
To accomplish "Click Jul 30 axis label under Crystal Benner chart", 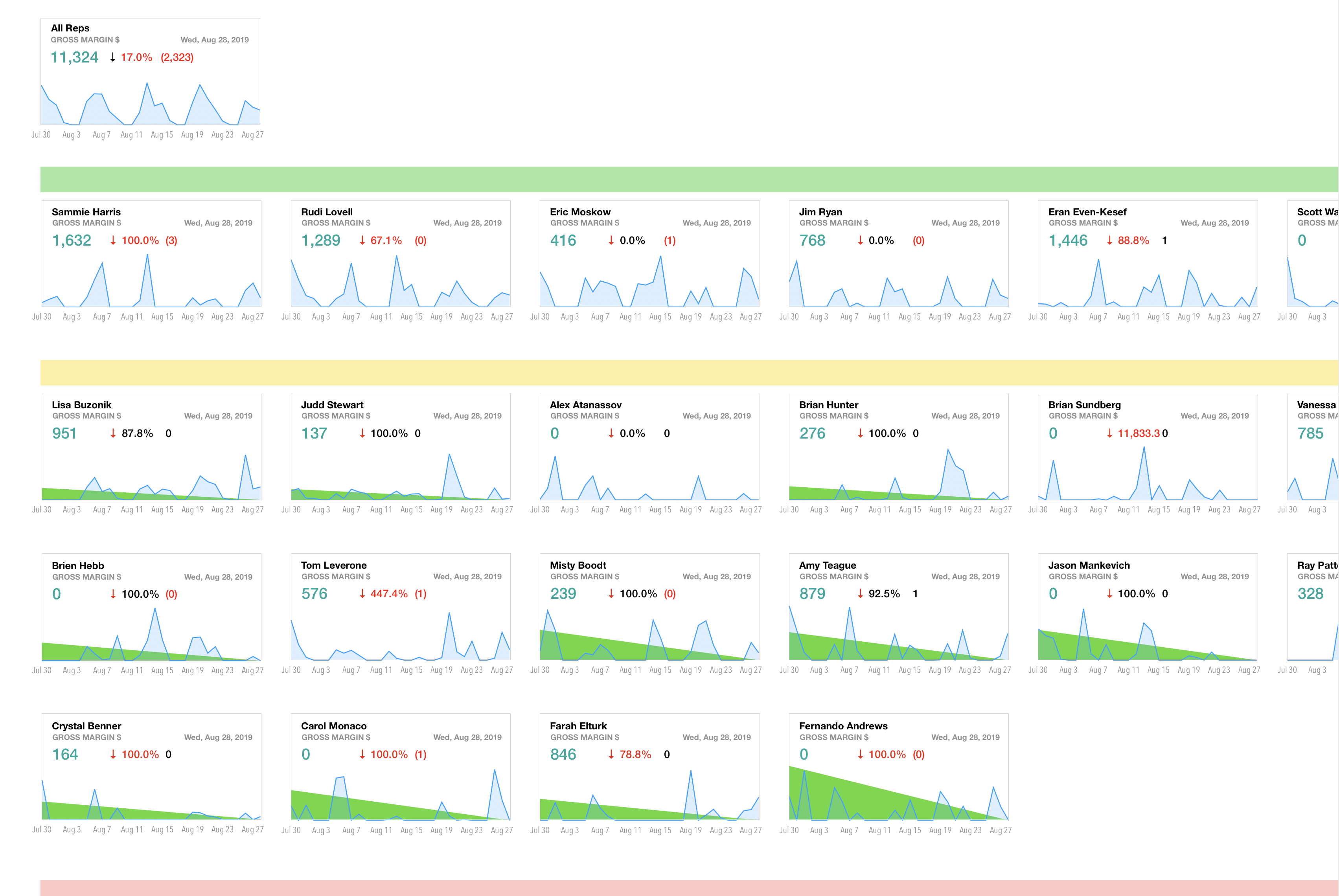I will (42, 830).
